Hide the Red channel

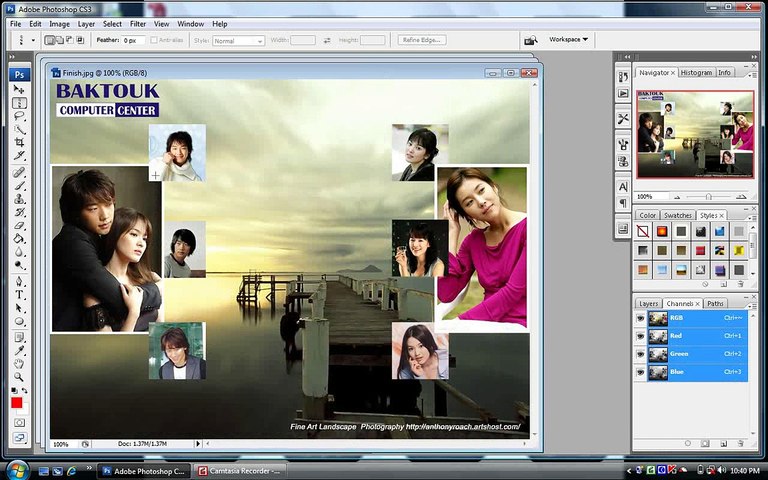point(640,336)
